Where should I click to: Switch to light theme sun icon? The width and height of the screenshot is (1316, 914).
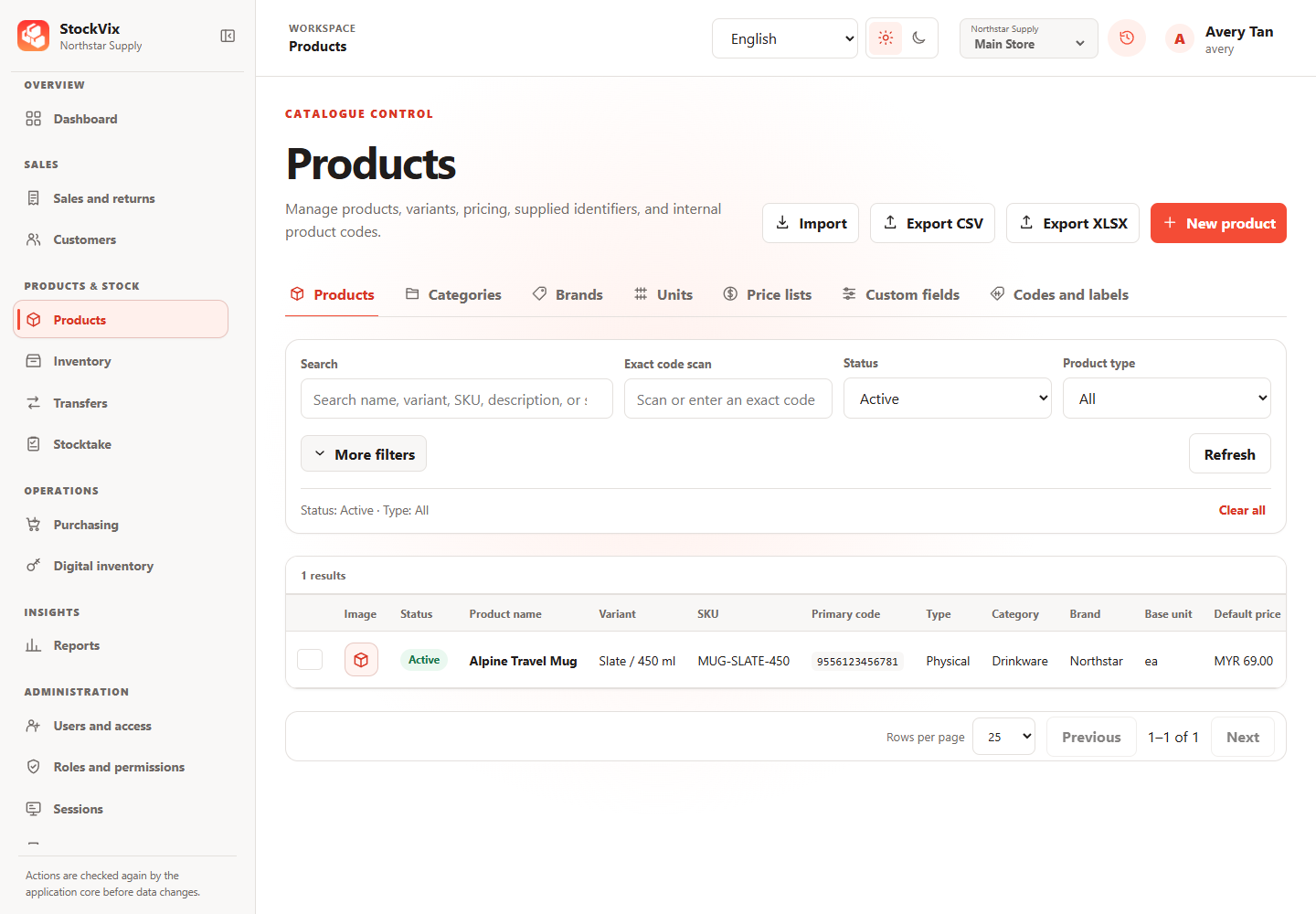pos(886,38)
